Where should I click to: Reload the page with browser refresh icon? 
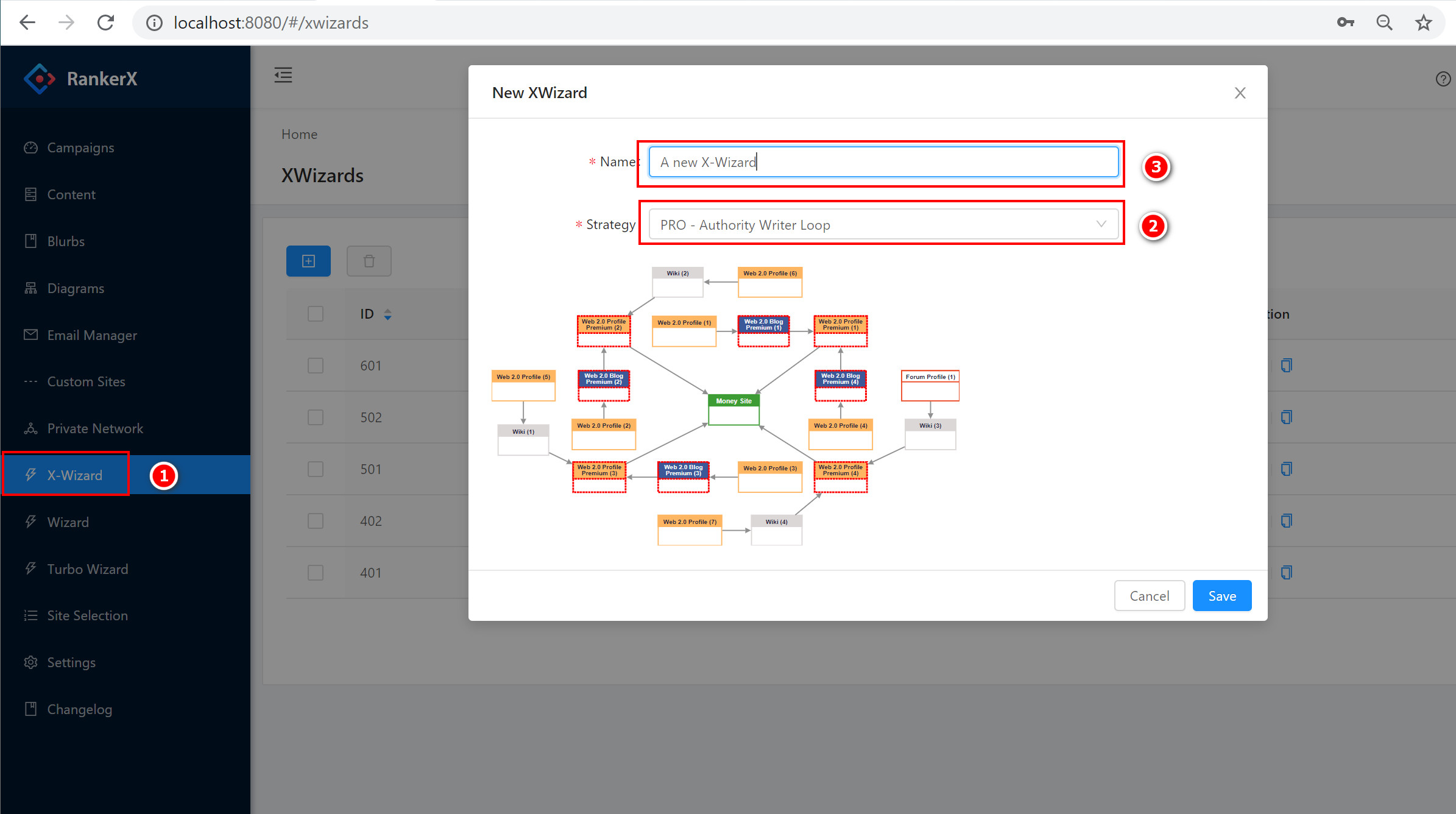106,23
